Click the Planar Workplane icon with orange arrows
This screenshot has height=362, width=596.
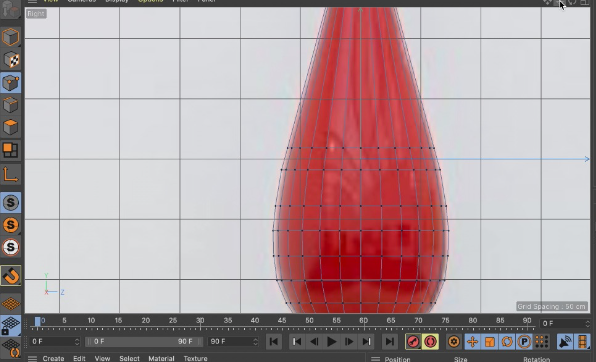[x=11, y=348]
